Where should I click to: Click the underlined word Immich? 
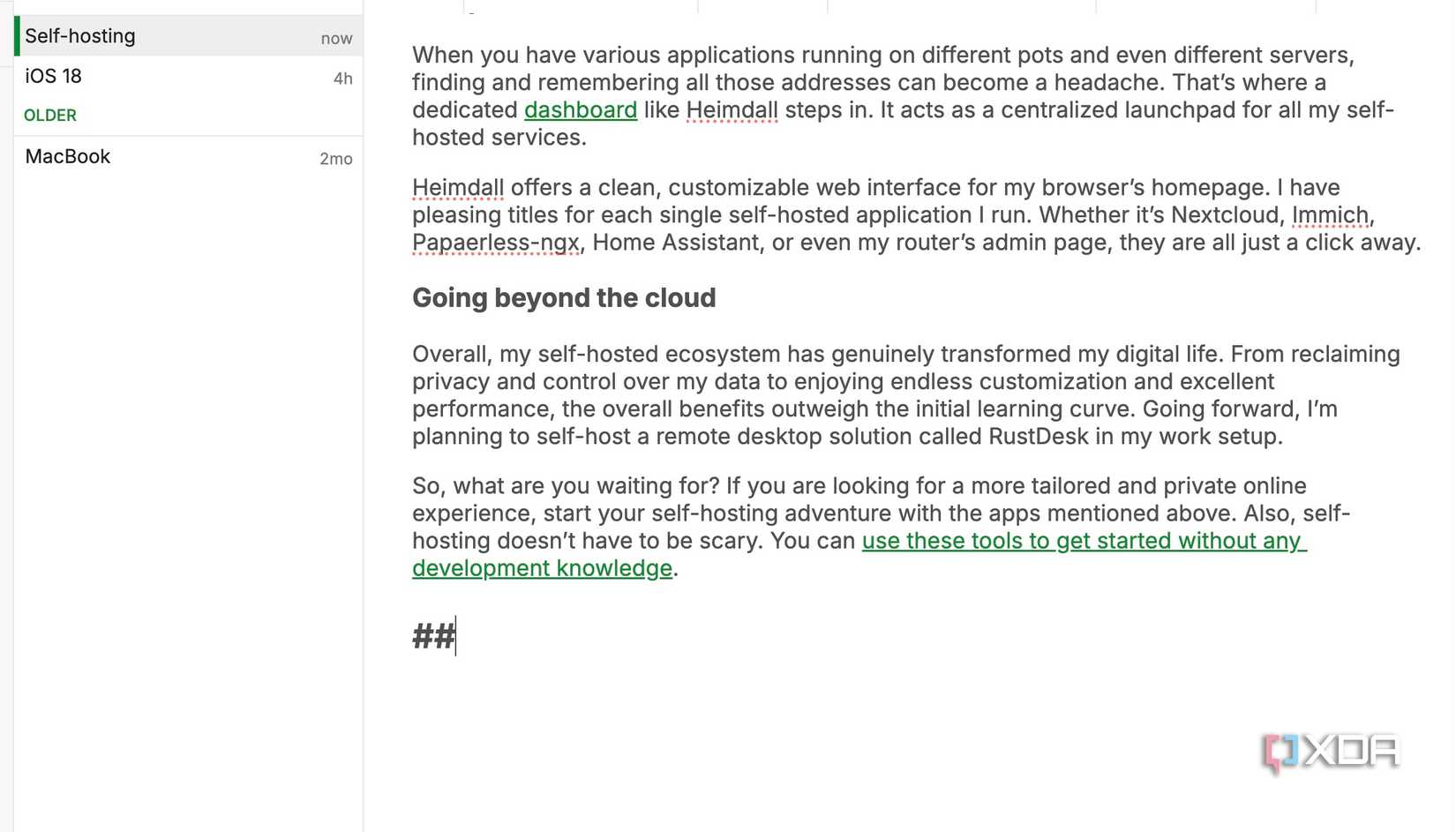click(1330, 215)
